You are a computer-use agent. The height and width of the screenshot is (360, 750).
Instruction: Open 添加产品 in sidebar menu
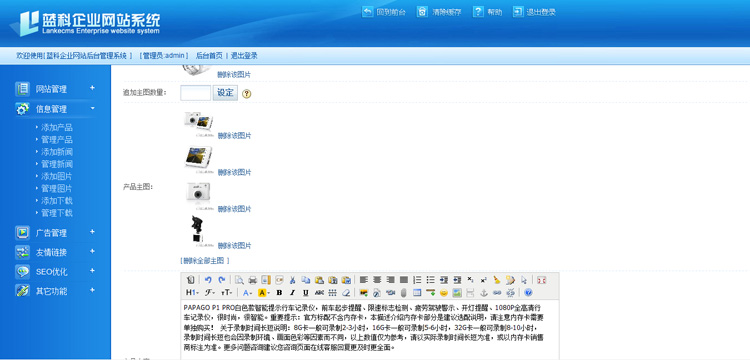[x=57, y=128]
